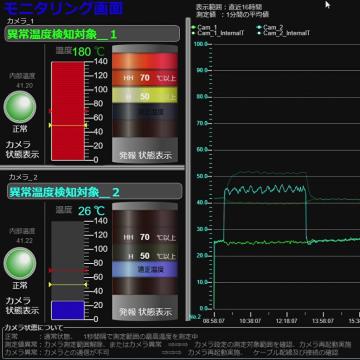Screen dimensions: 360x360
Task: Click camera 1 internal temperature value 41.20
Action: 25,86
